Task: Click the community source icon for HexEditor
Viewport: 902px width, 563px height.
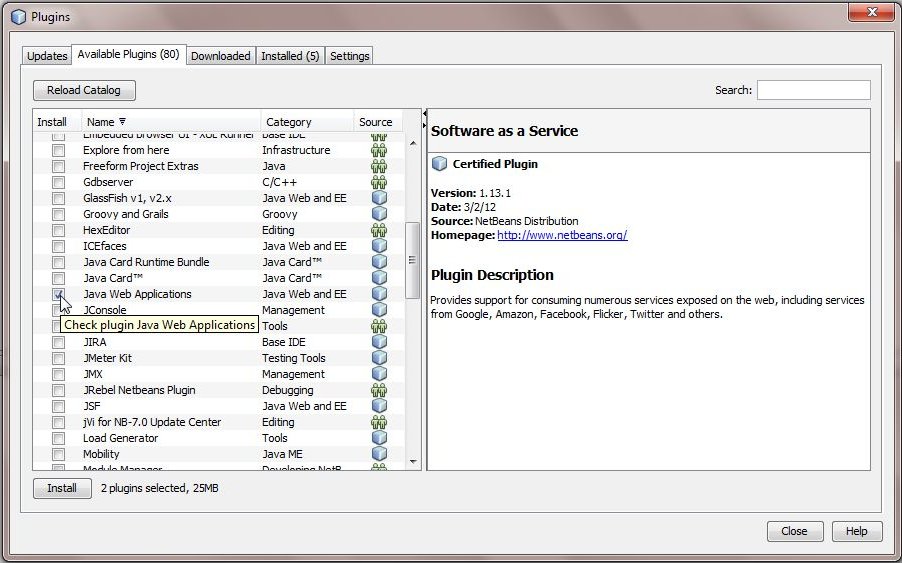Action: pyautogui.click(x=379, y=230)
